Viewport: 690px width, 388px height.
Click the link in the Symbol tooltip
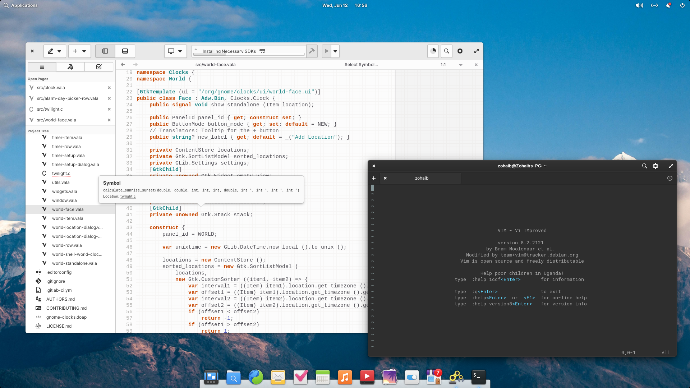point(128,197)
